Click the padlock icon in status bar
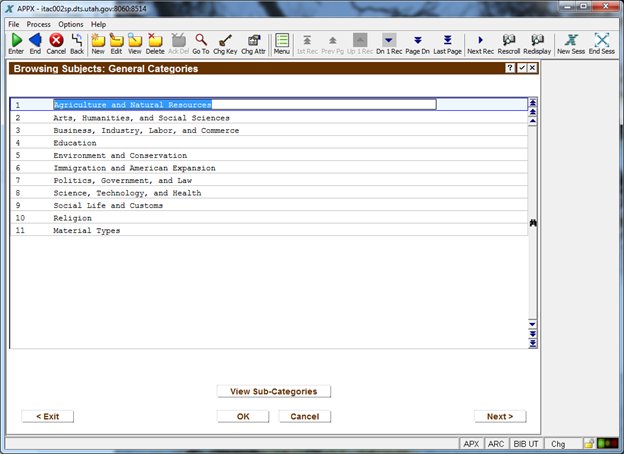This screenshot has width=624, height=454. pyautogui.click(x=589, y=443)
